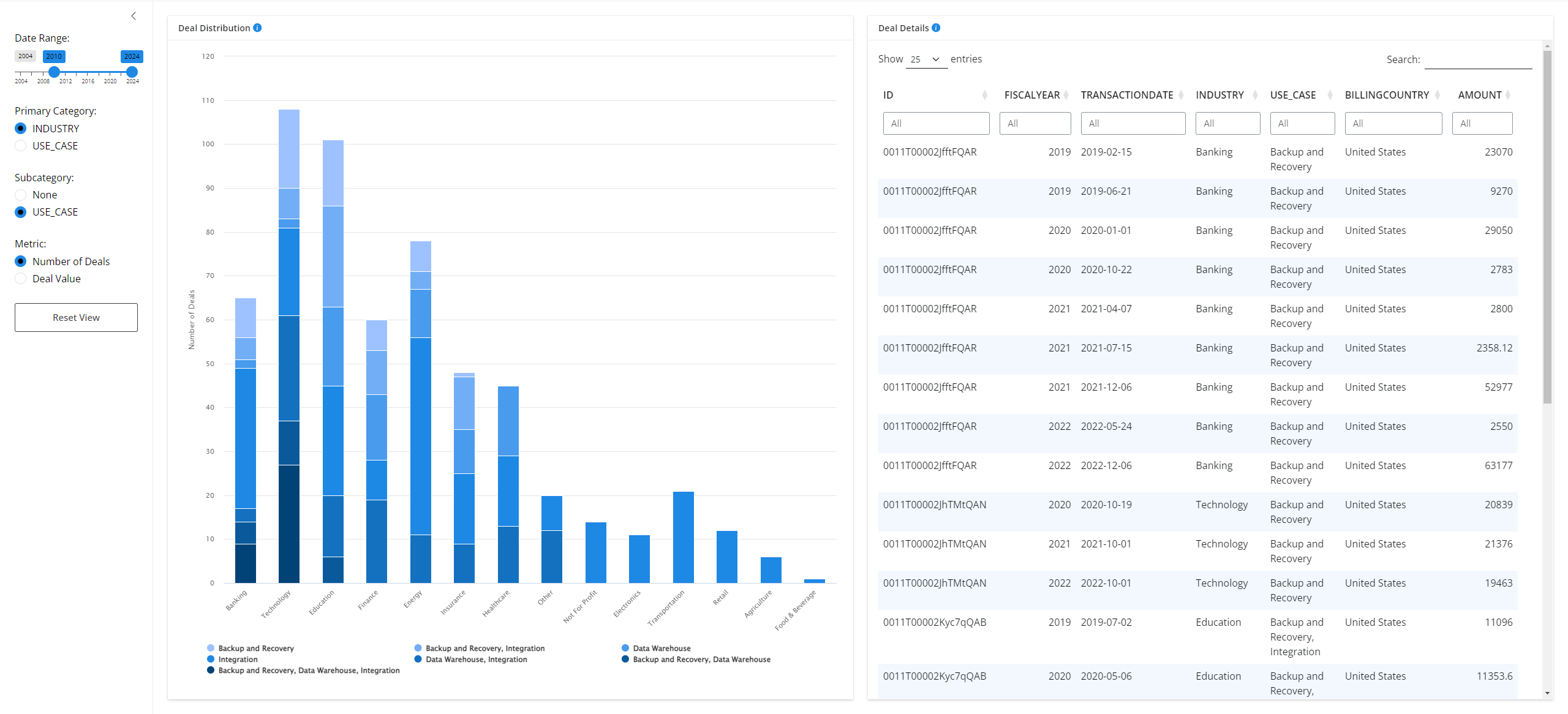This screenshot has height=714, width=1568.
Task: Click the Education bar in the chart
Action: click(333, 361)
